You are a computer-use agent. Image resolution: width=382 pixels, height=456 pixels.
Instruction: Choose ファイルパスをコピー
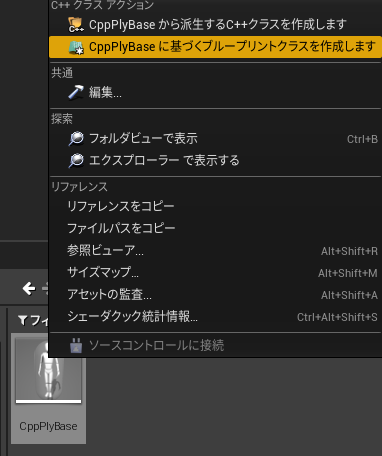[215, 228]
